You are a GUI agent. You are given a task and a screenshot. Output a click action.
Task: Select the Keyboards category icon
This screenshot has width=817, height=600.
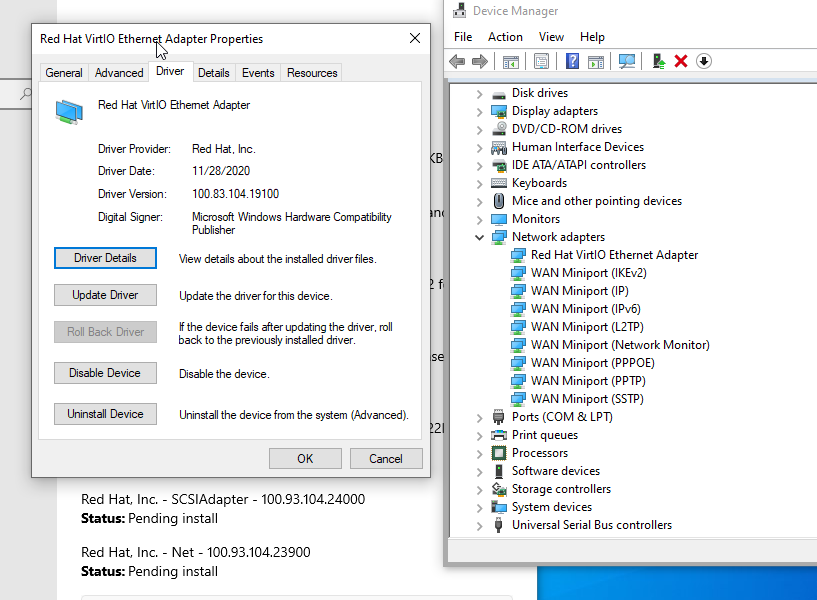[499, 183]
